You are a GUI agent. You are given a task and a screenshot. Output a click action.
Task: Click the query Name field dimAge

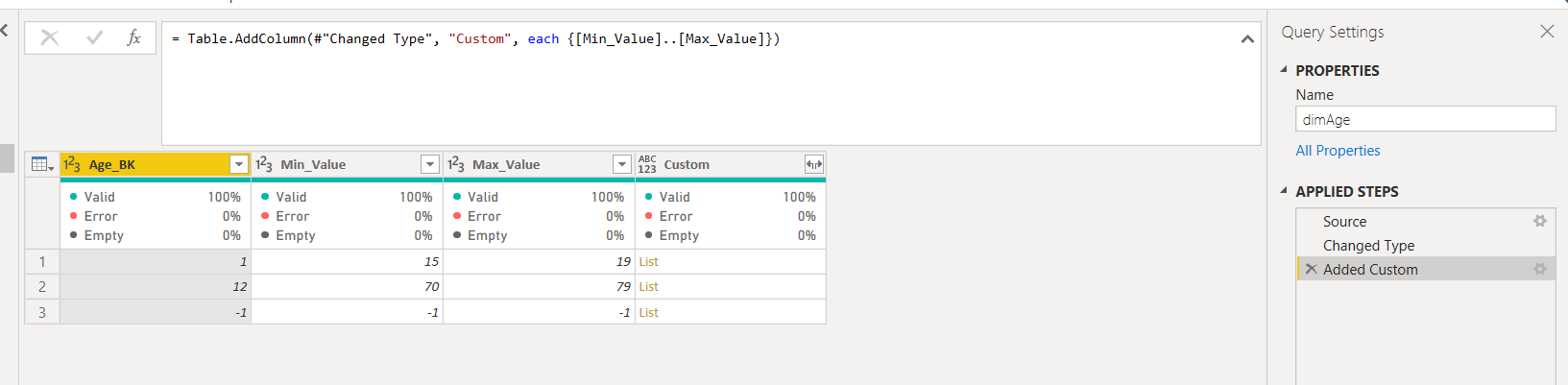pyautogui.click(x=1425, y=119)
